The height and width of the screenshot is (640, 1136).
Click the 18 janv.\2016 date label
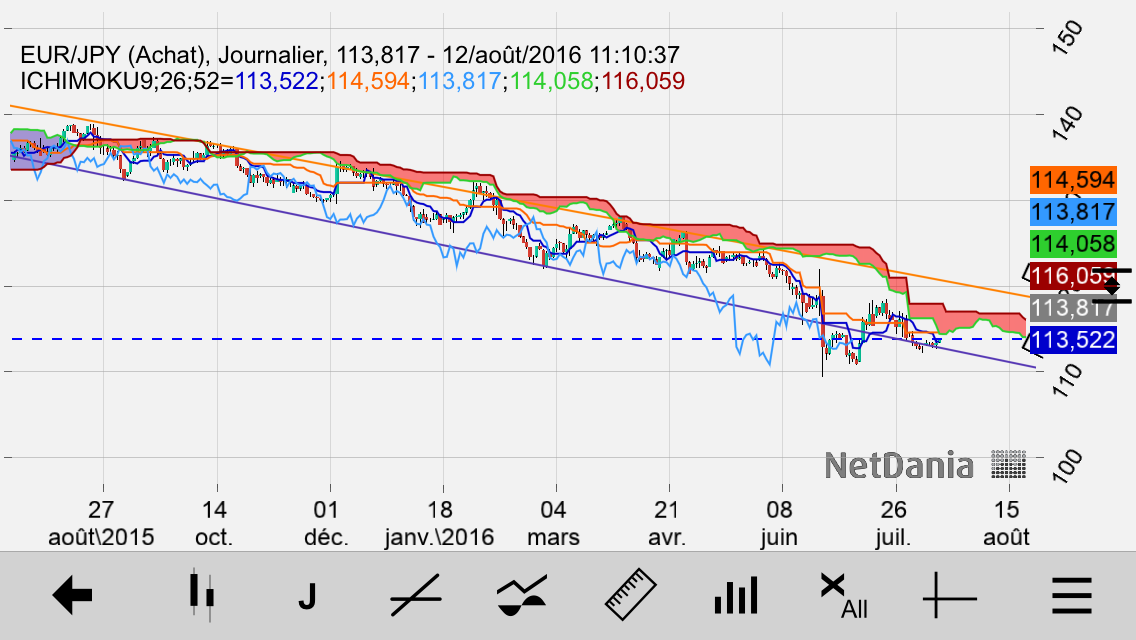pyautogui.click(x=440, y=523)
